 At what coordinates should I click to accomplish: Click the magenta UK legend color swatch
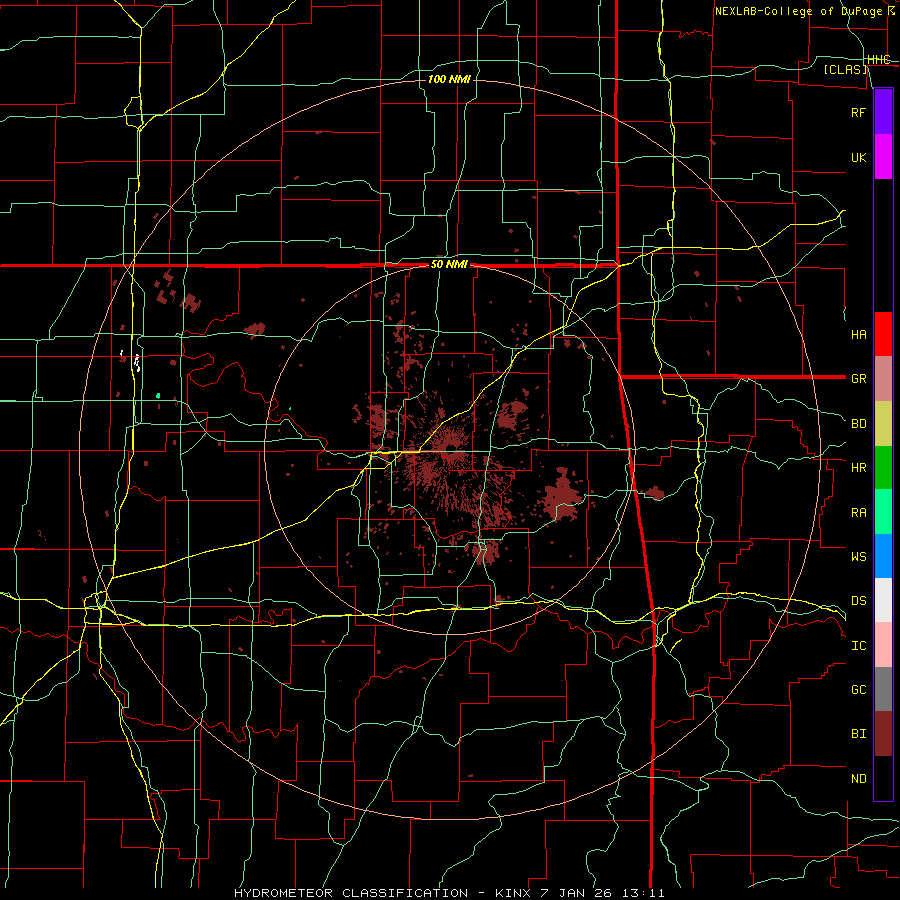click(x=883, y=157)
